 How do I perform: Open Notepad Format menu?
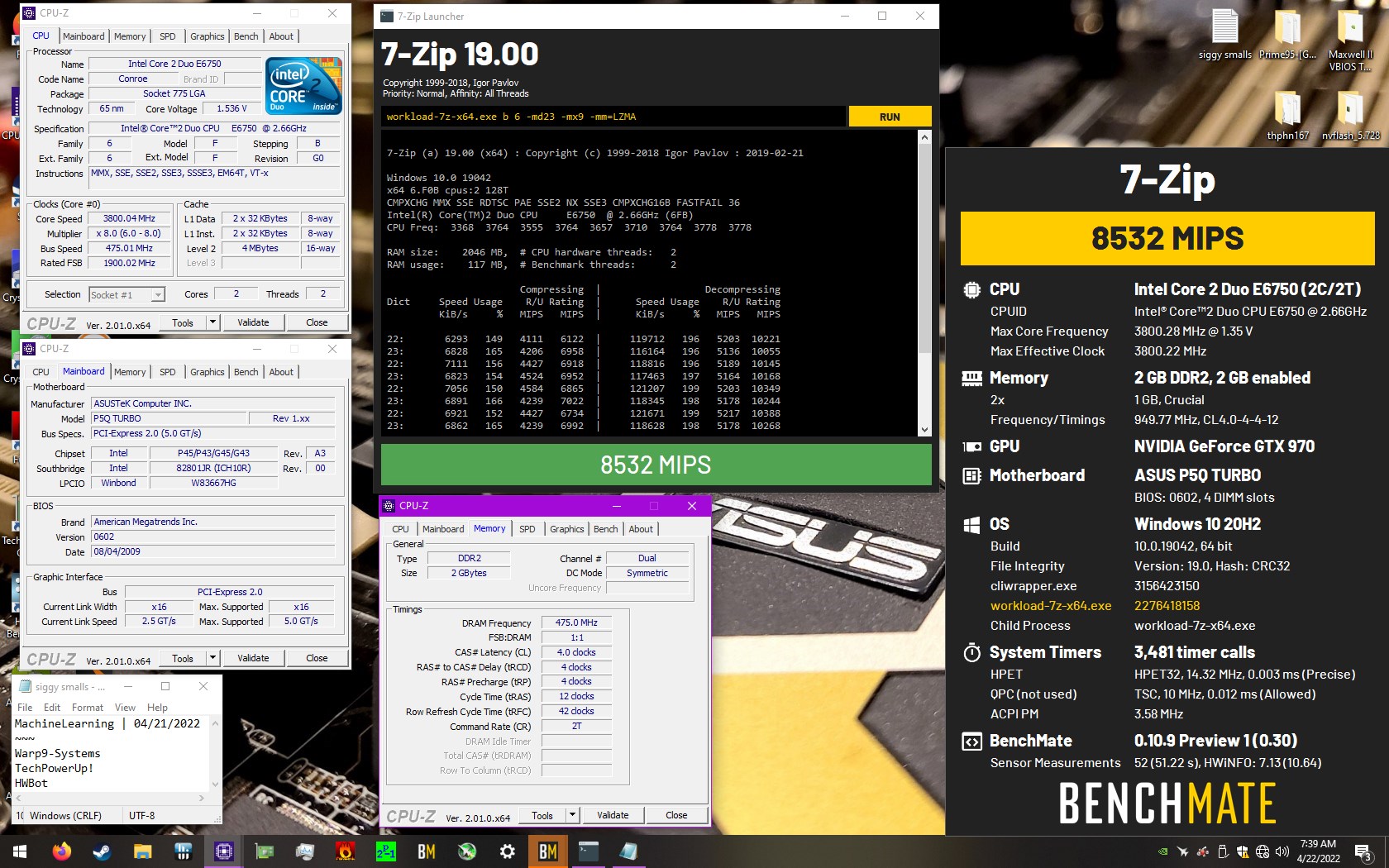88,708
